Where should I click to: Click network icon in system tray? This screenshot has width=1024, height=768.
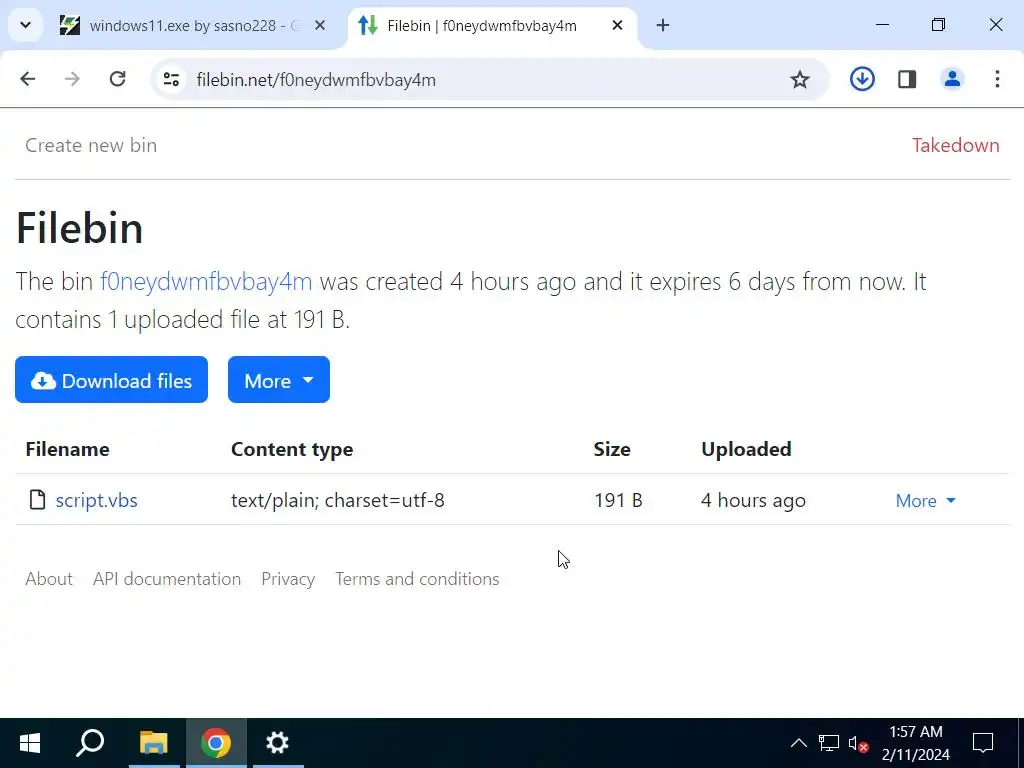(829, 743)
